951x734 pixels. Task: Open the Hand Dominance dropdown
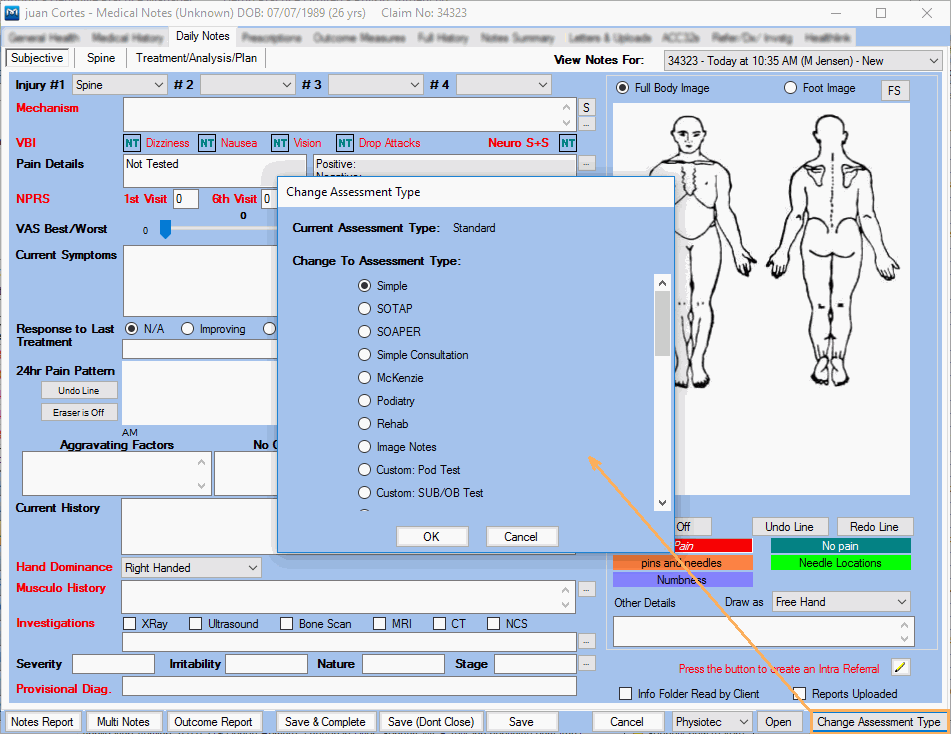(x=191, y=568)
